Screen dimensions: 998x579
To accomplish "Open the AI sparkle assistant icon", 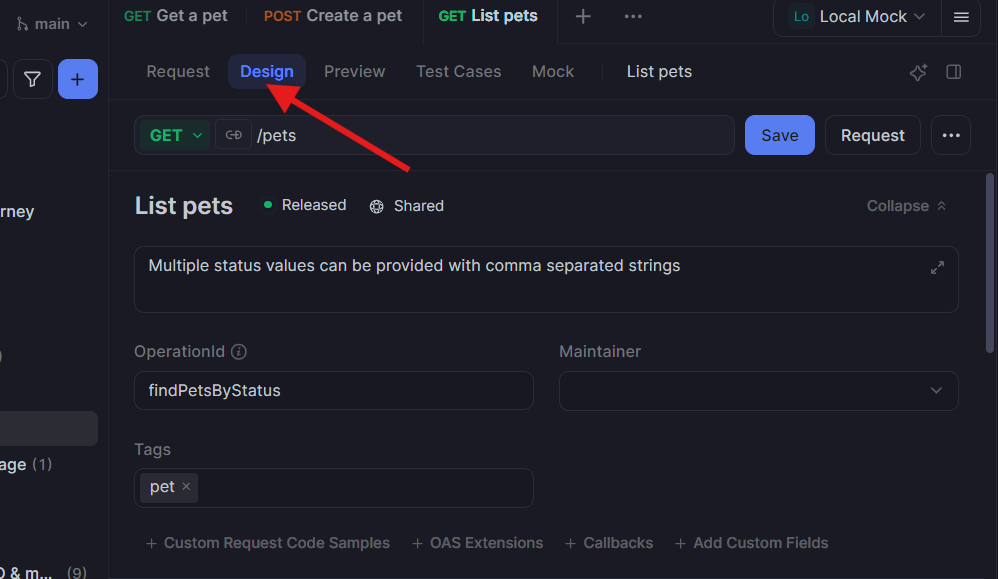I will [x=918, y=71].
